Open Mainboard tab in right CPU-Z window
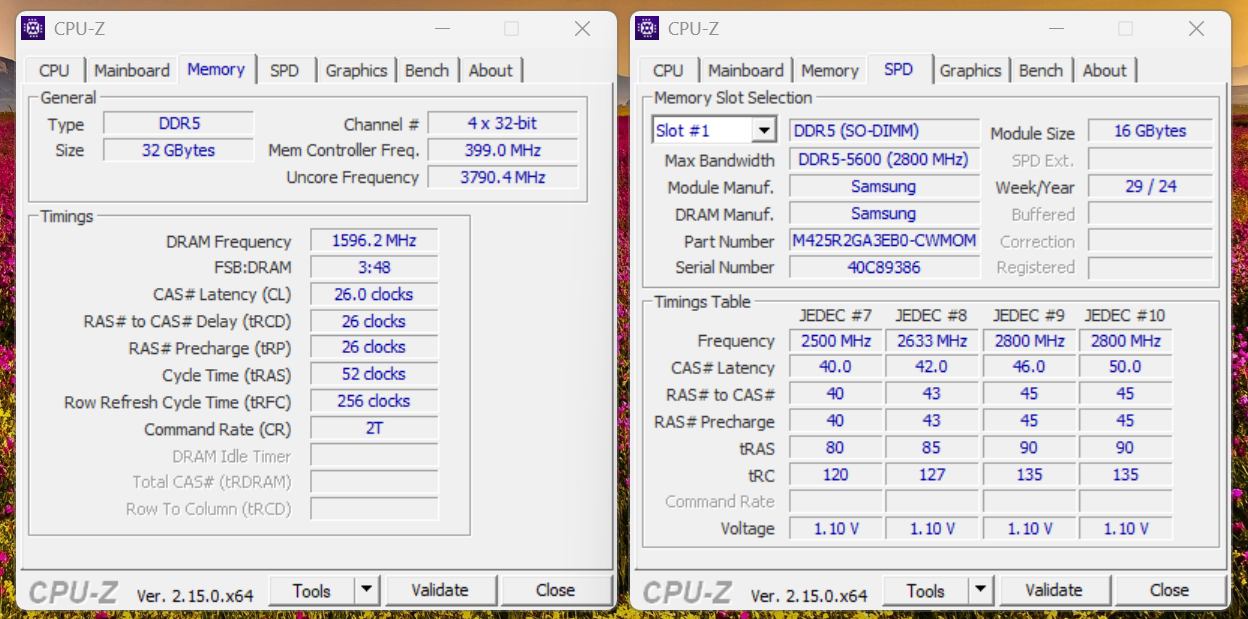The image size is (1248, 619). pos(746,70)
